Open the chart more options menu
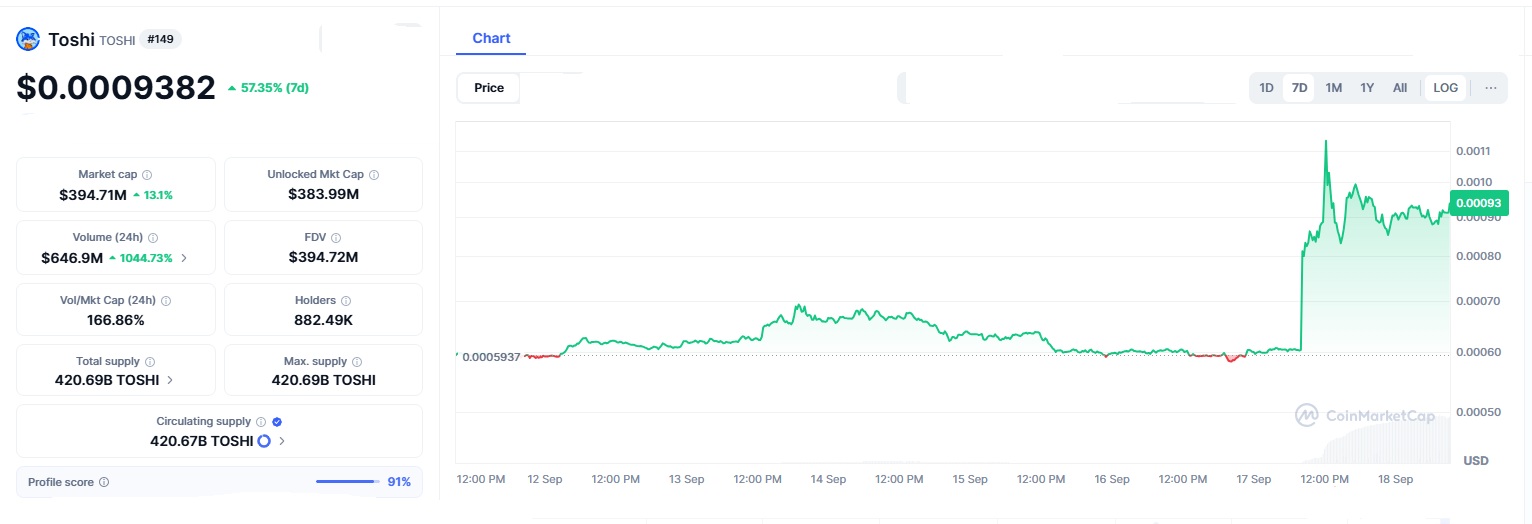 (x=1491, y=88)
